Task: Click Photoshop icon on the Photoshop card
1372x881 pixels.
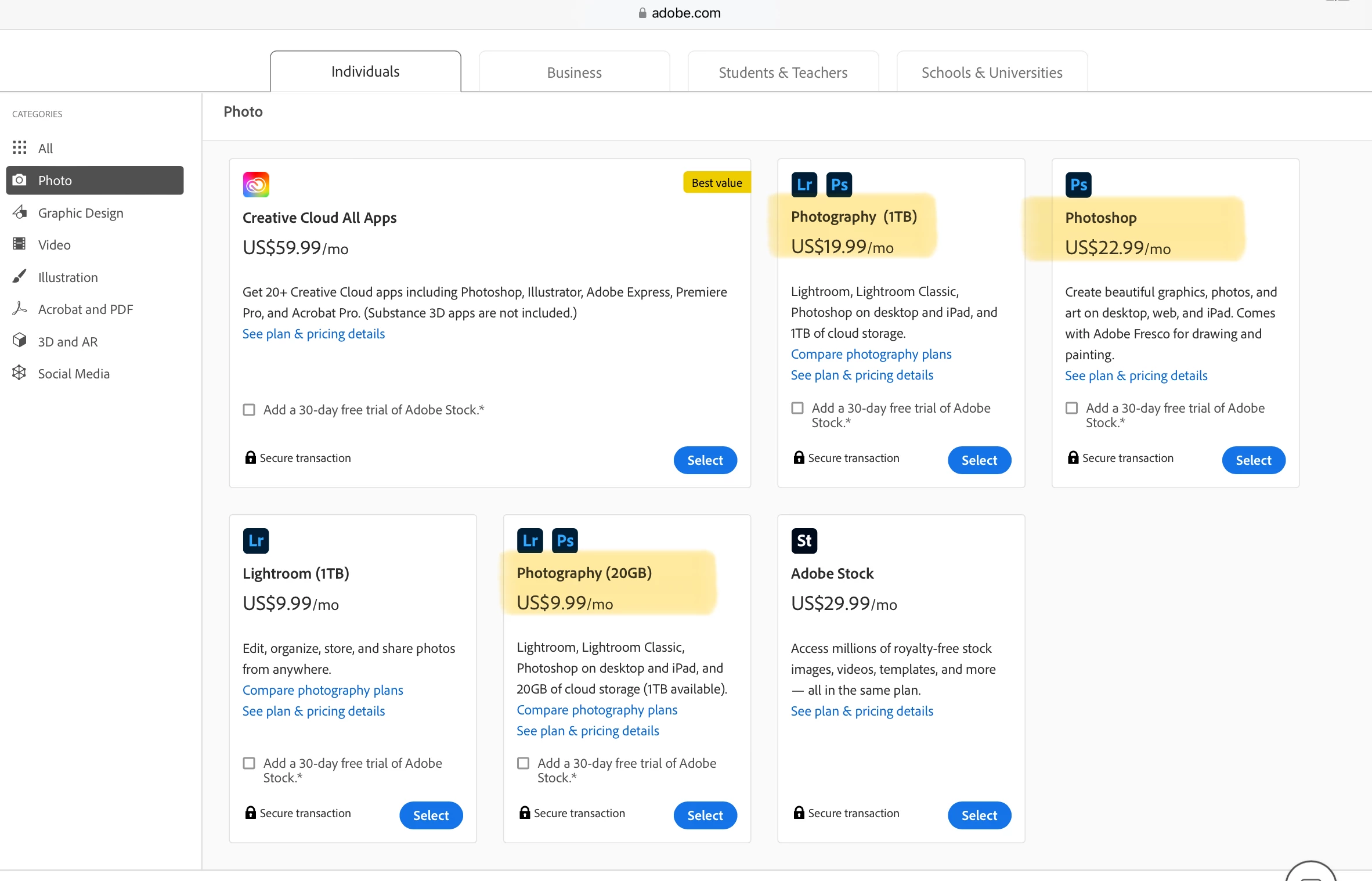Action: pyautogui.click(x=1078, y=185)
